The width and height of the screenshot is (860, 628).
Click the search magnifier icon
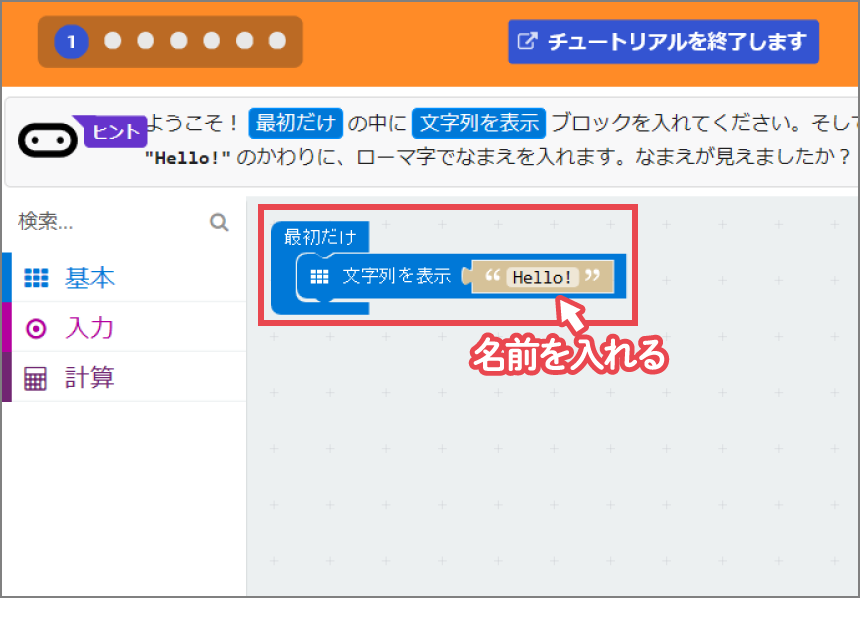pyautogui.click(x=219, y=222)
